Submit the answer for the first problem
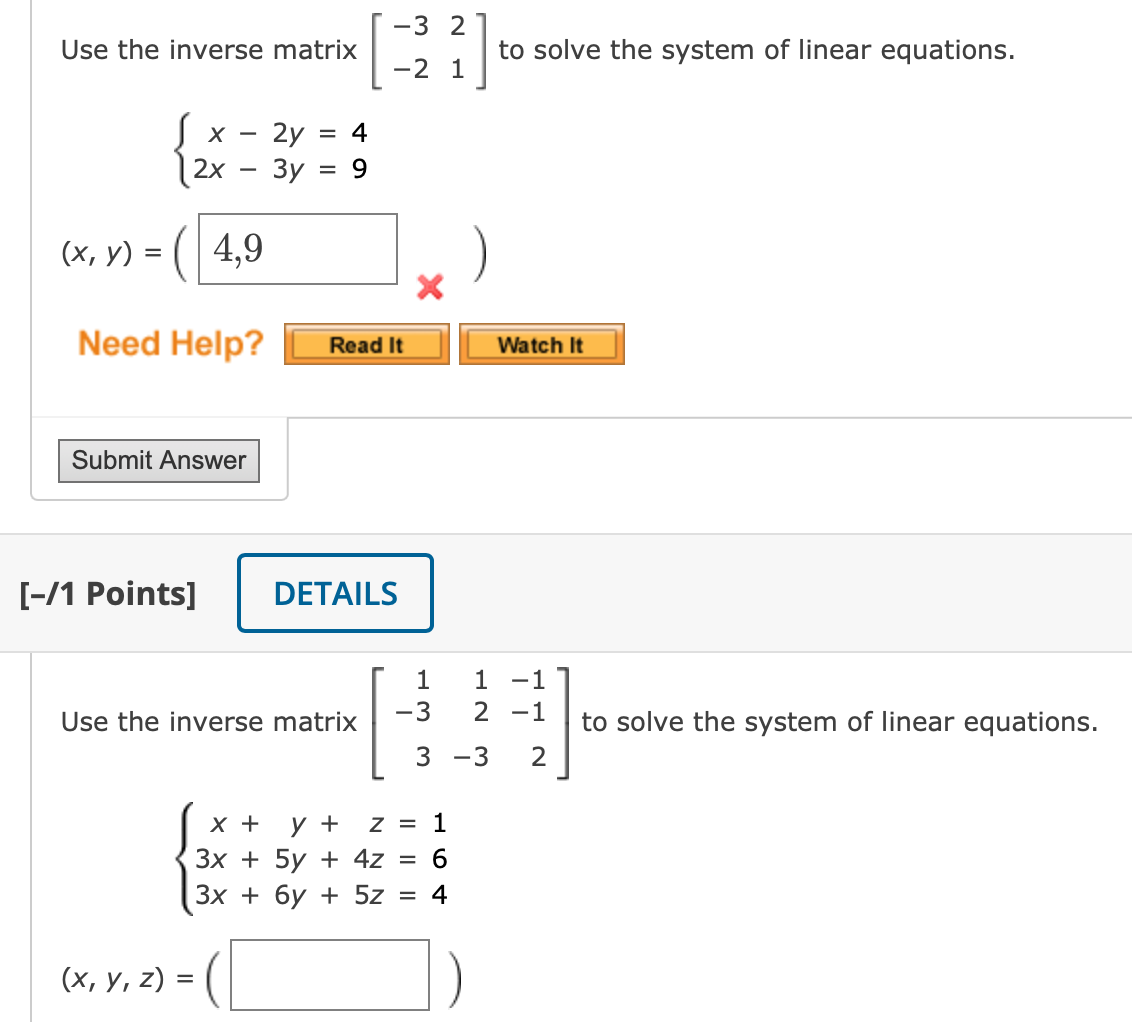Image resolution: width=1132 pixels, height=1022 pixels. coord(158,460)
